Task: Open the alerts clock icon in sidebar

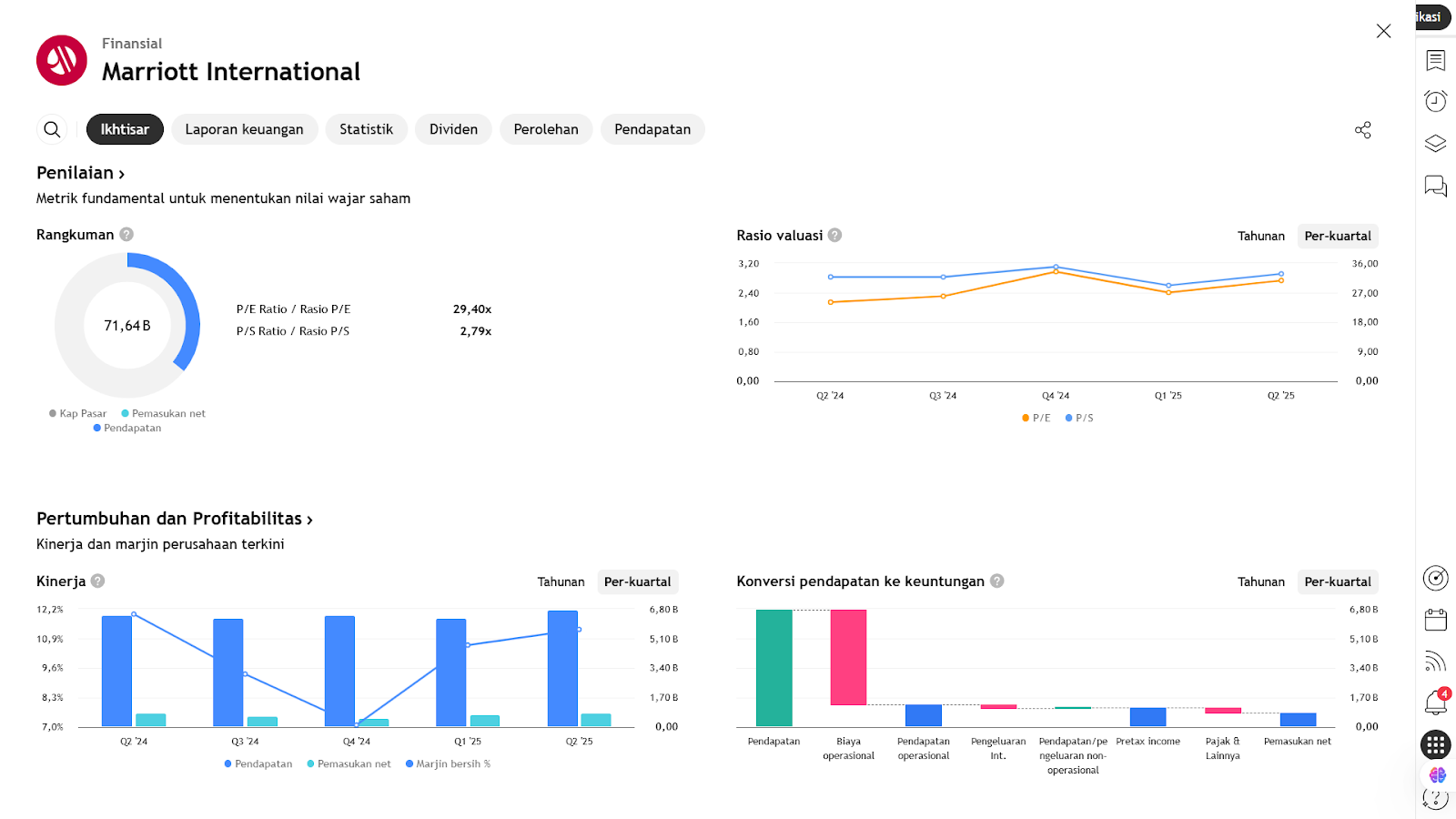Action: [1435, 101]
